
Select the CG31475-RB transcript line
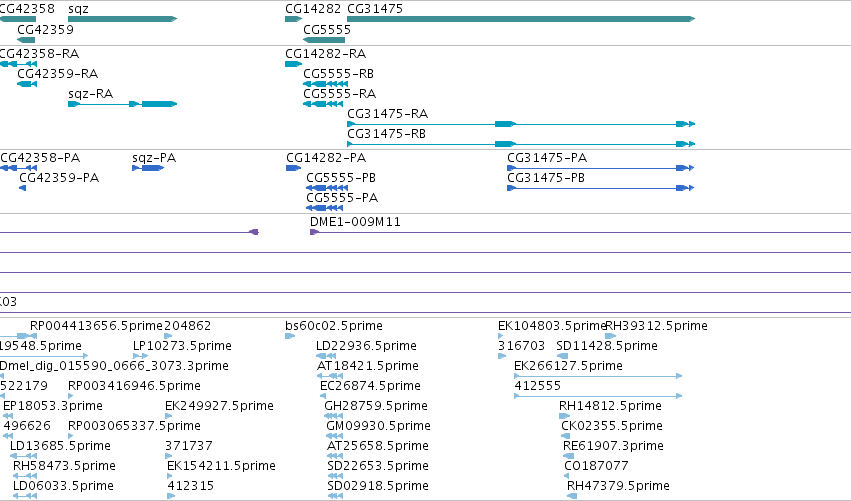tap(521, 144)
